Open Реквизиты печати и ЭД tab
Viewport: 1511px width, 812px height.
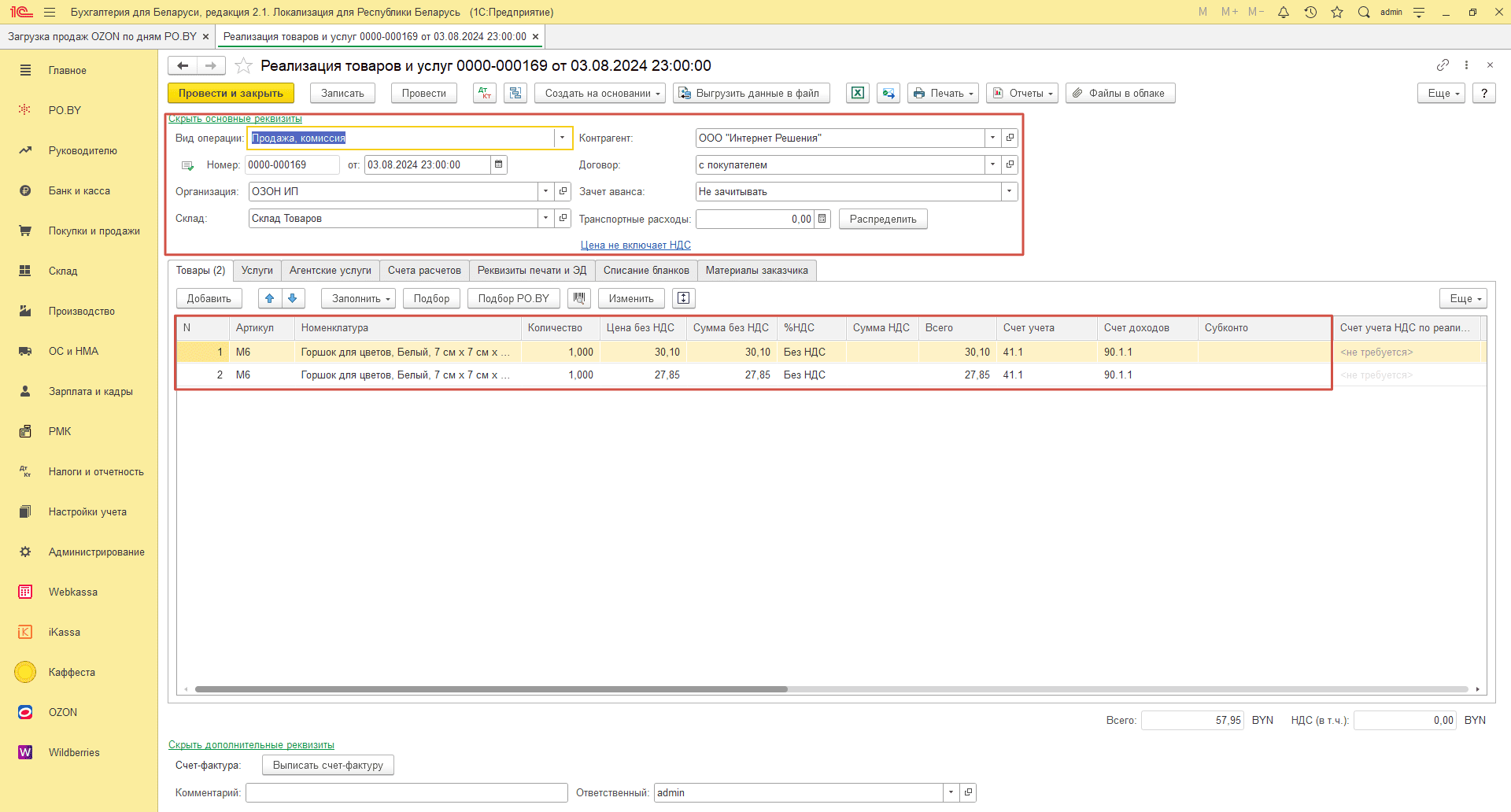click(x=532, y=270)
